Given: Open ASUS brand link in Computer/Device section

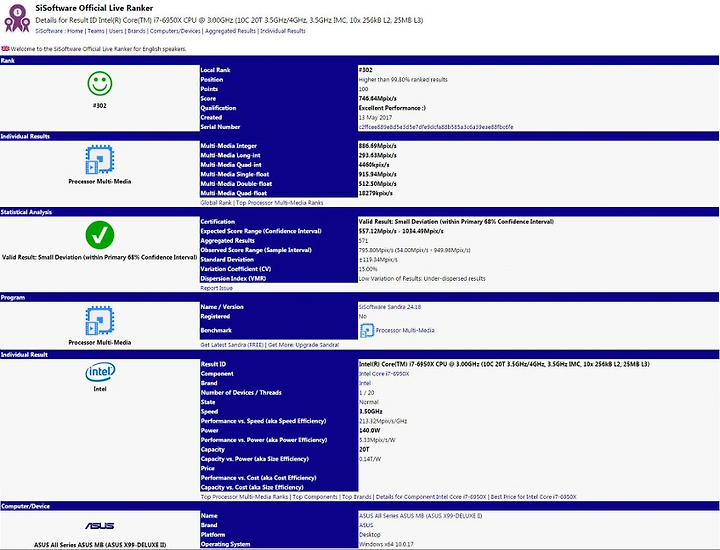Looking at the screenshot, I should tap(366, 525).
